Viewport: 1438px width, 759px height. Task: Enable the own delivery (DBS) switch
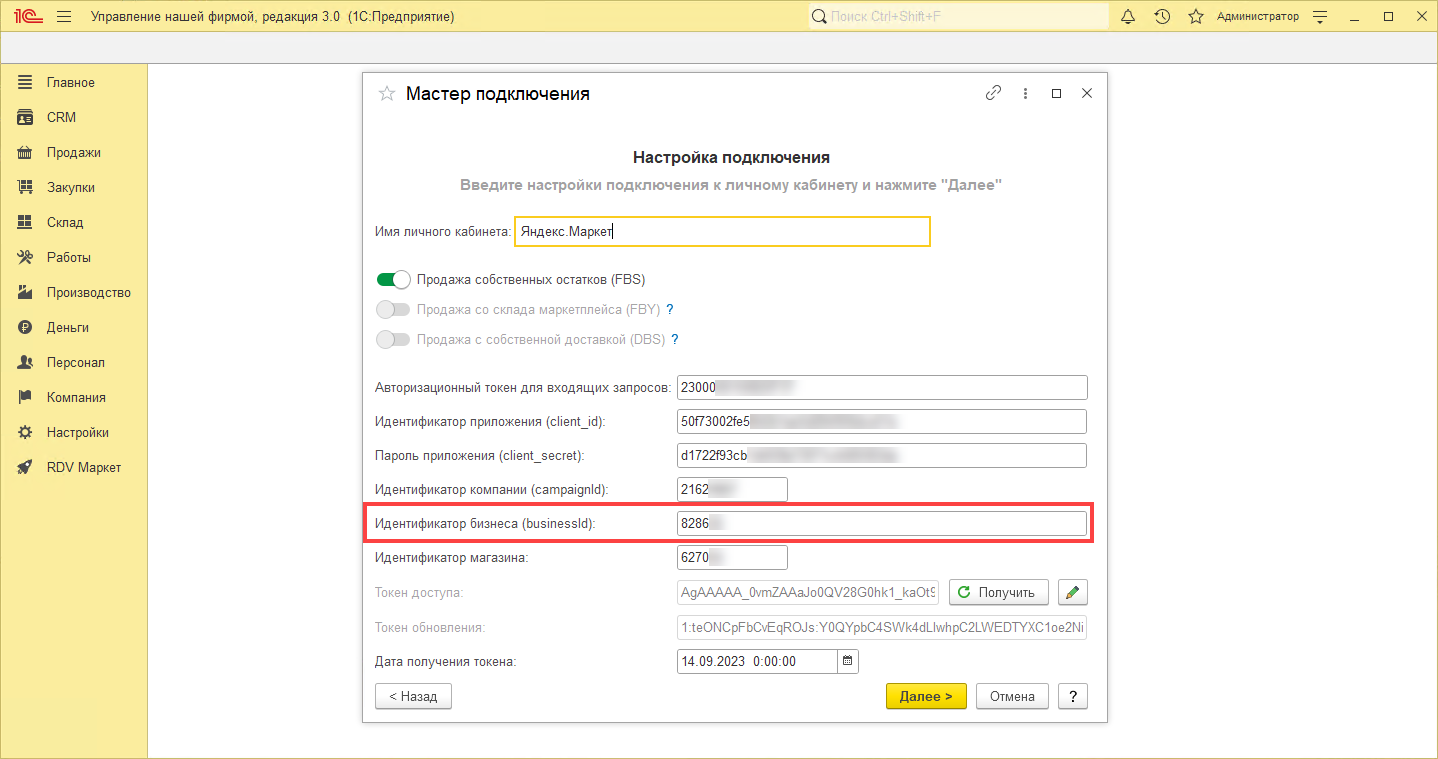(393, 339)
